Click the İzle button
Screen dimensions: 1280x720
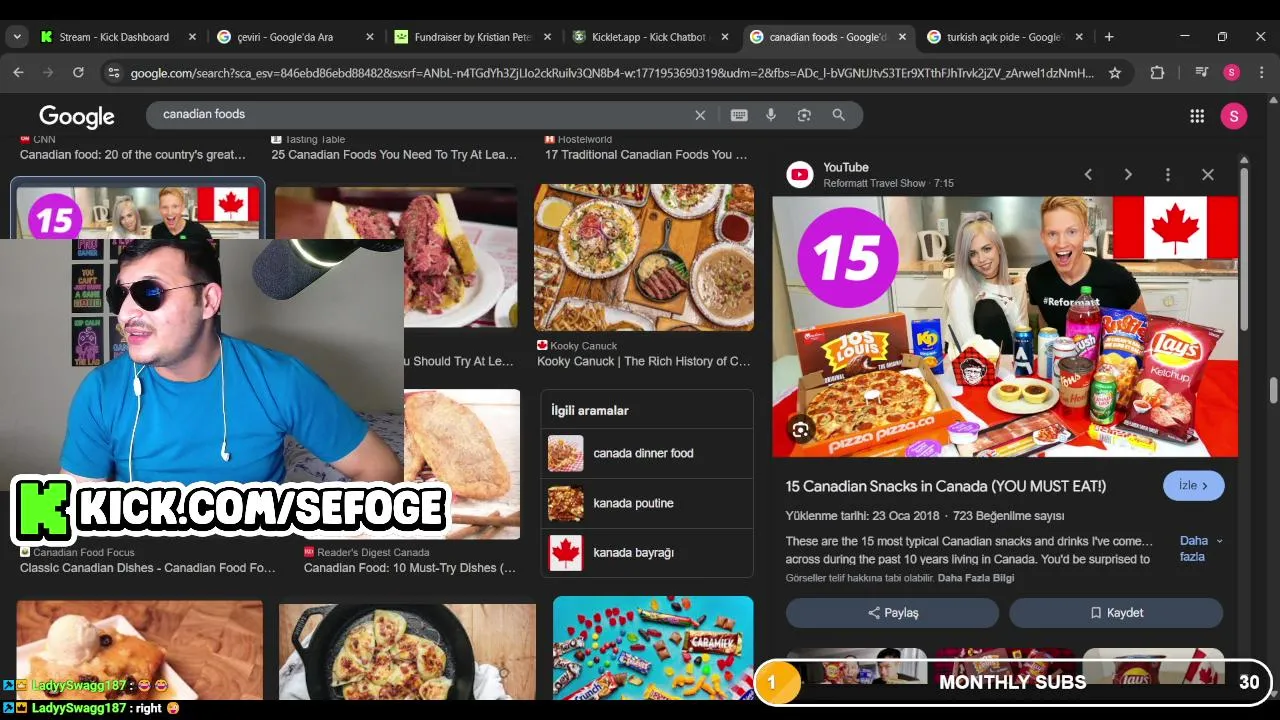pos(1194,486)
